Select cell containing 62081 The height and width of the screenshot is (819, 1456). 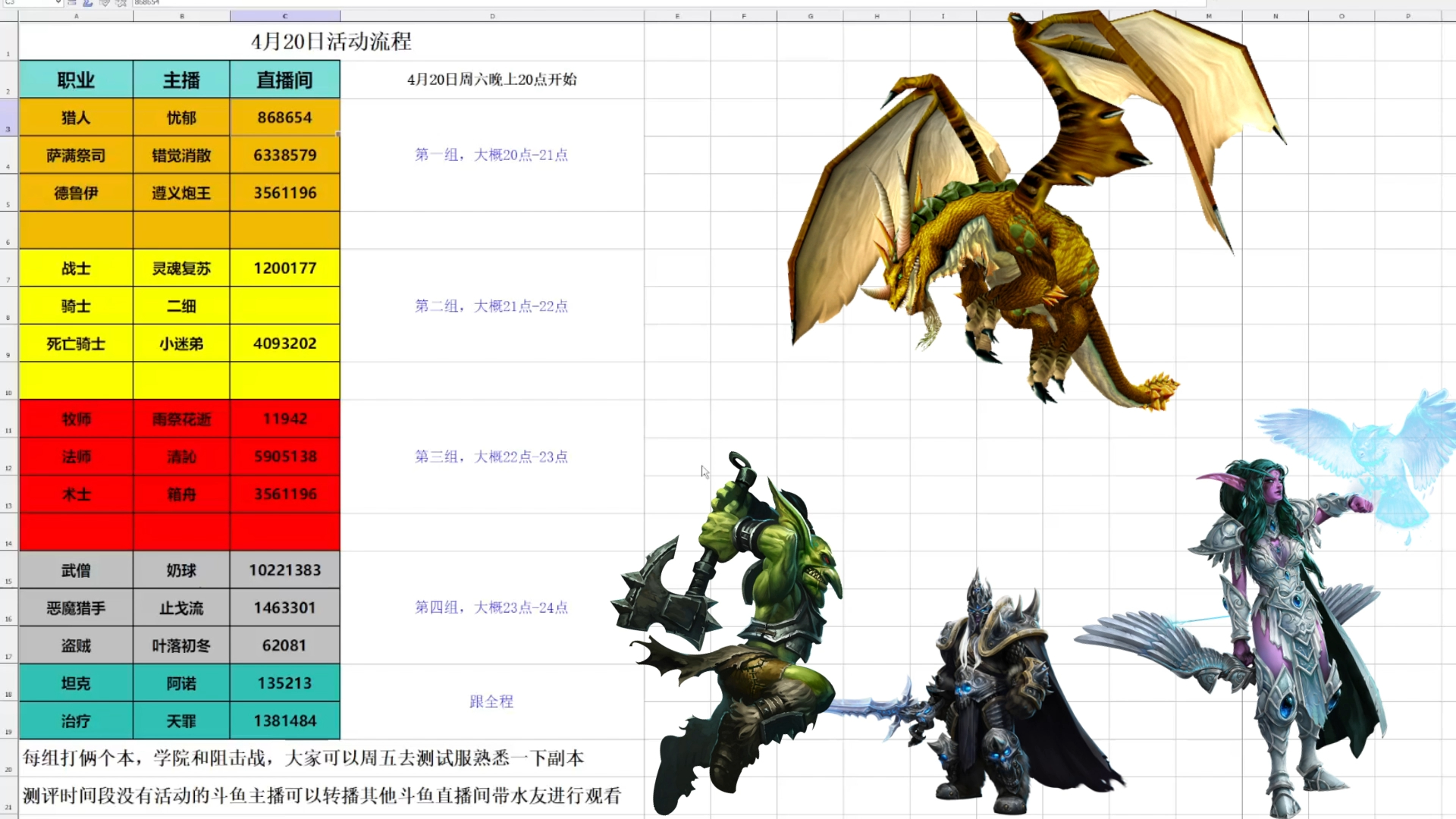[285, 645]
